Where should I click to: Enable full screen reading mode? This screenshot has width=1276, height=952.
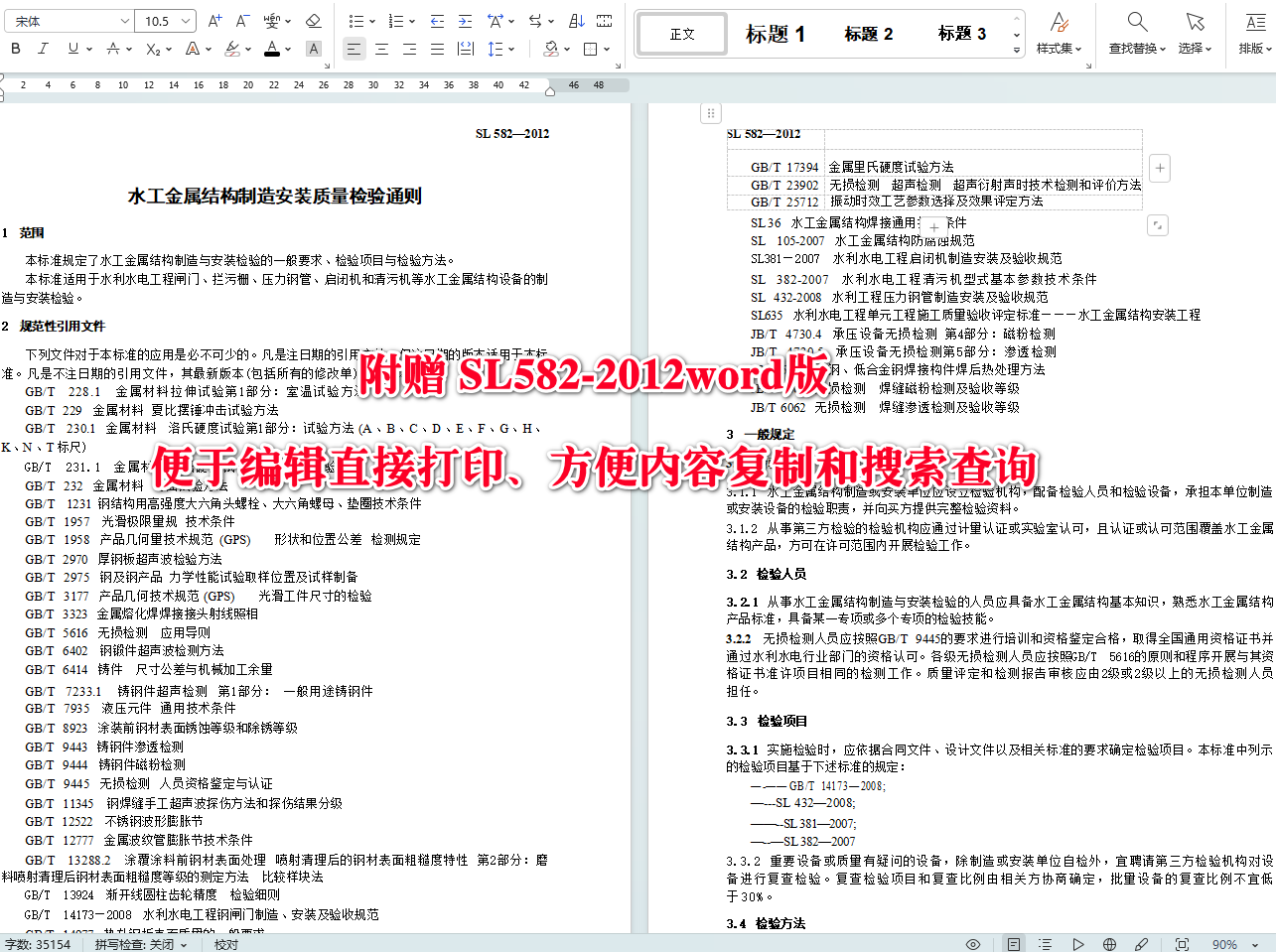point(1181,944)
